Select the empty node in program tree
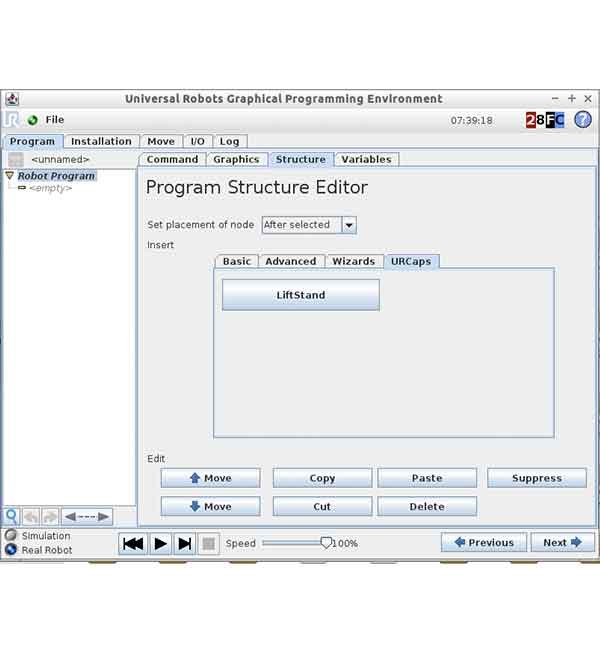This screenshot has height=650, width=600. coord(50,188)
